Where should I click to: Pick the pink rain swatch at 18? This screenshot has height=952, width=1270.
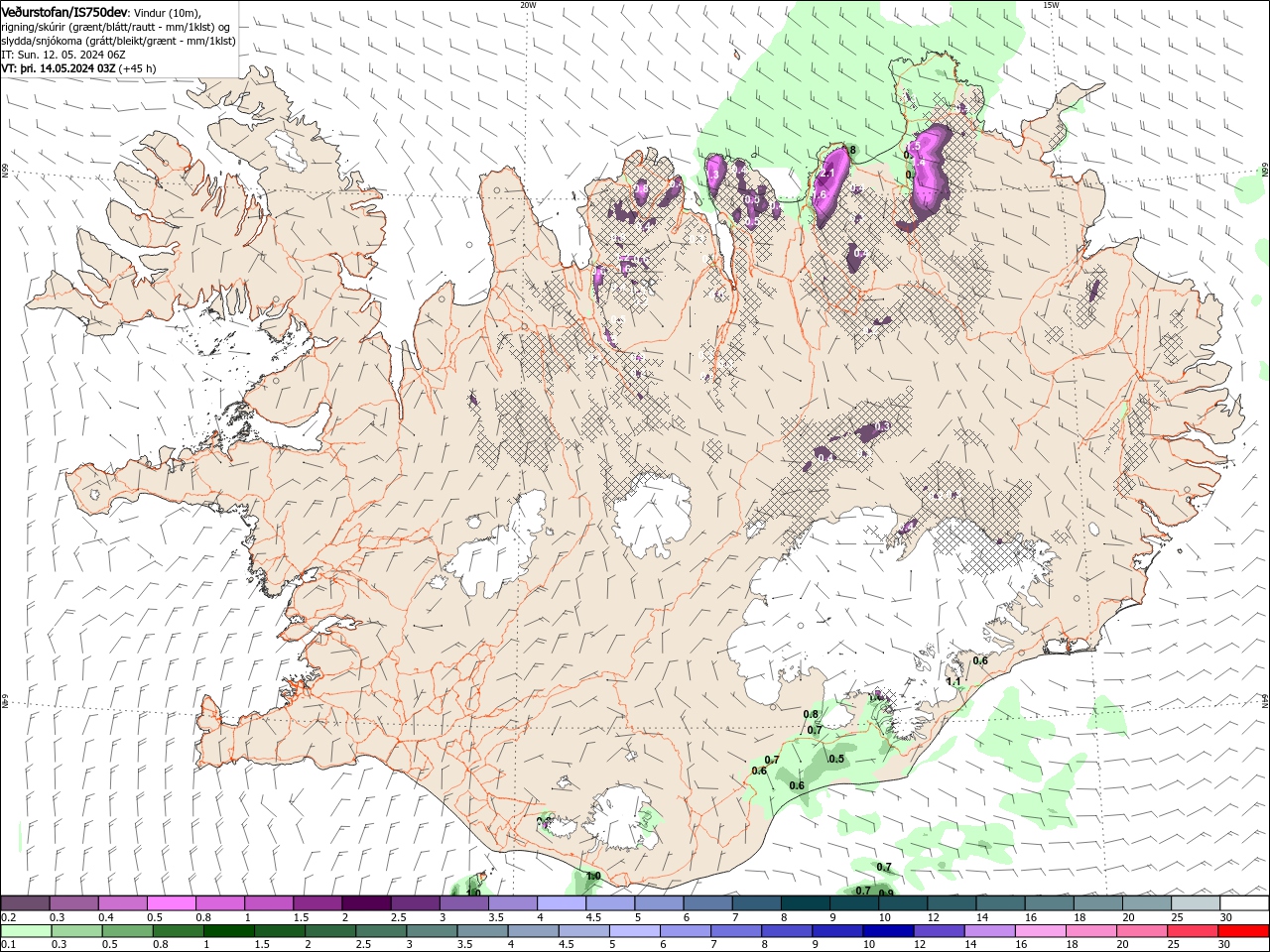click(x=1090, y=931)
